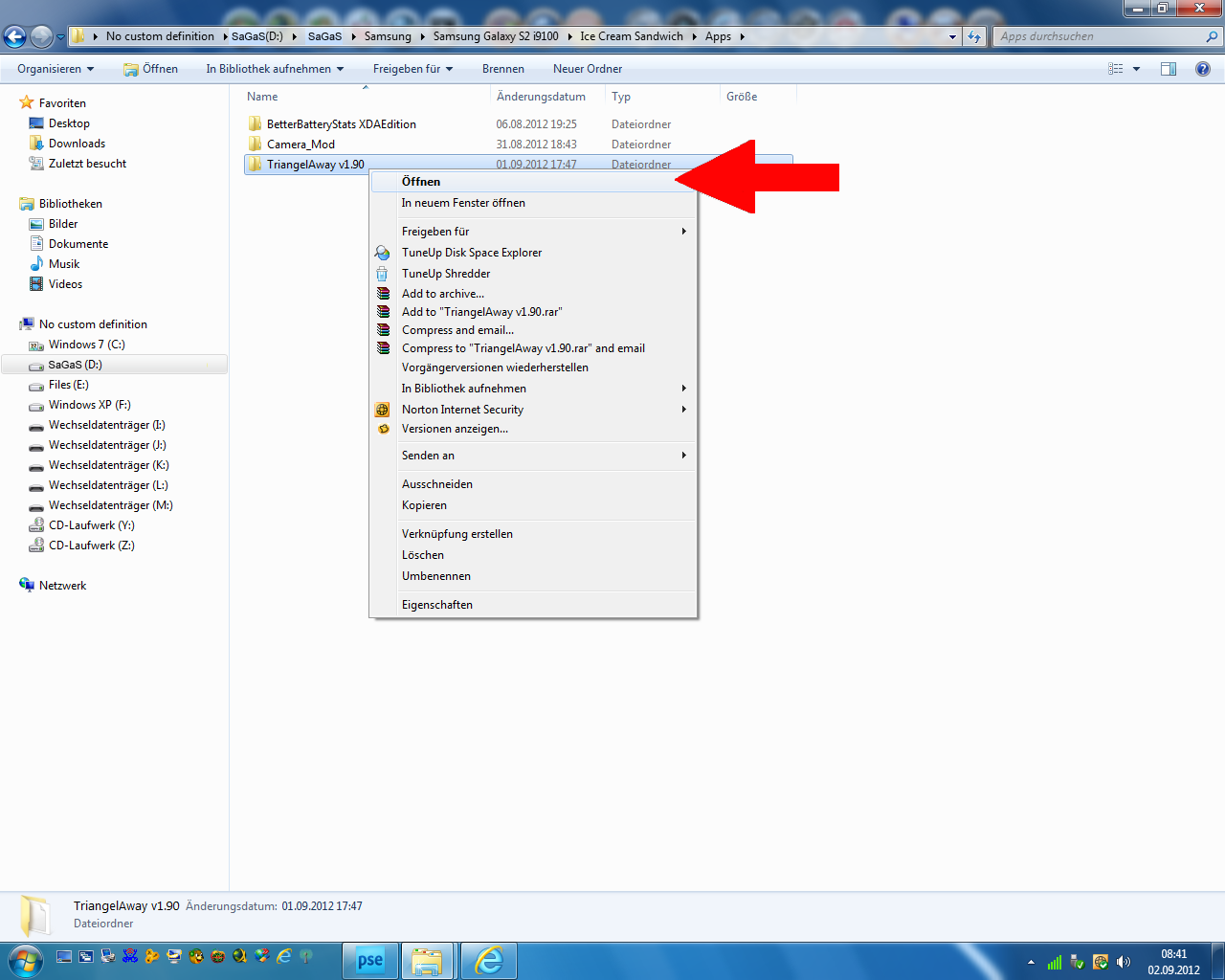Click the network signal bars tray icon

(x=1055, y=962)
